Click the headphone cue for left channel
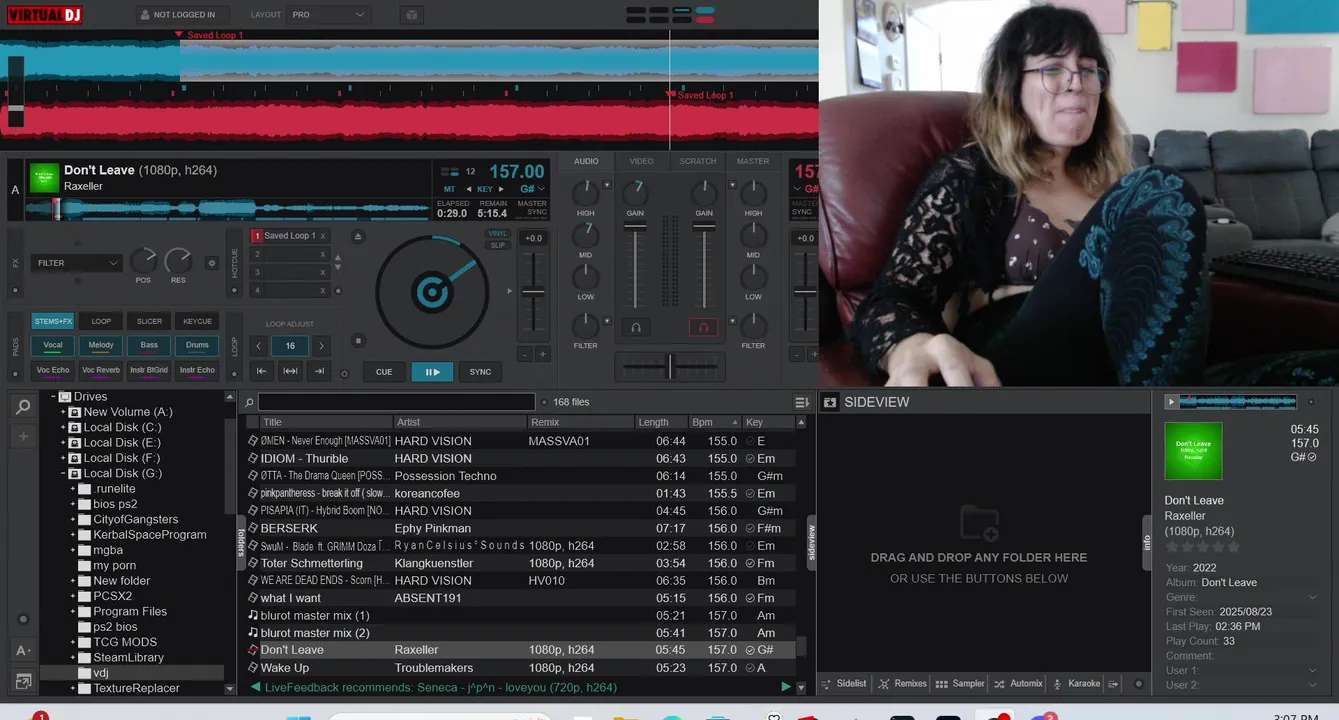 coord(635,327)
